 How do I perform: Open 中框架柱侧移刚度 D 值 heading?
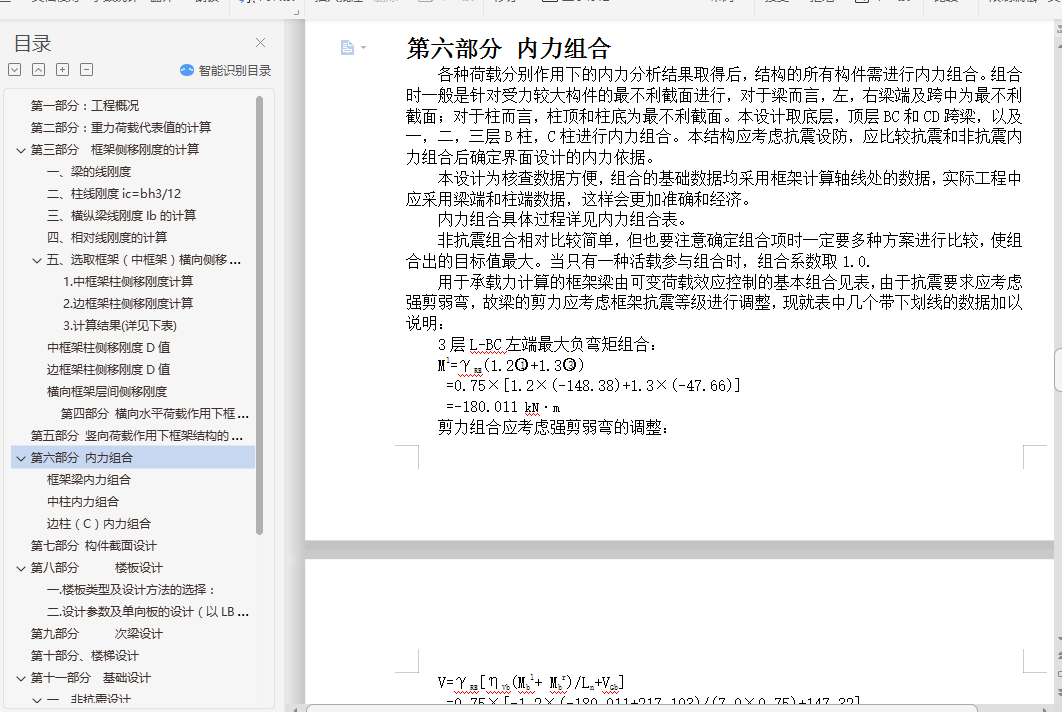click(108, 348)
